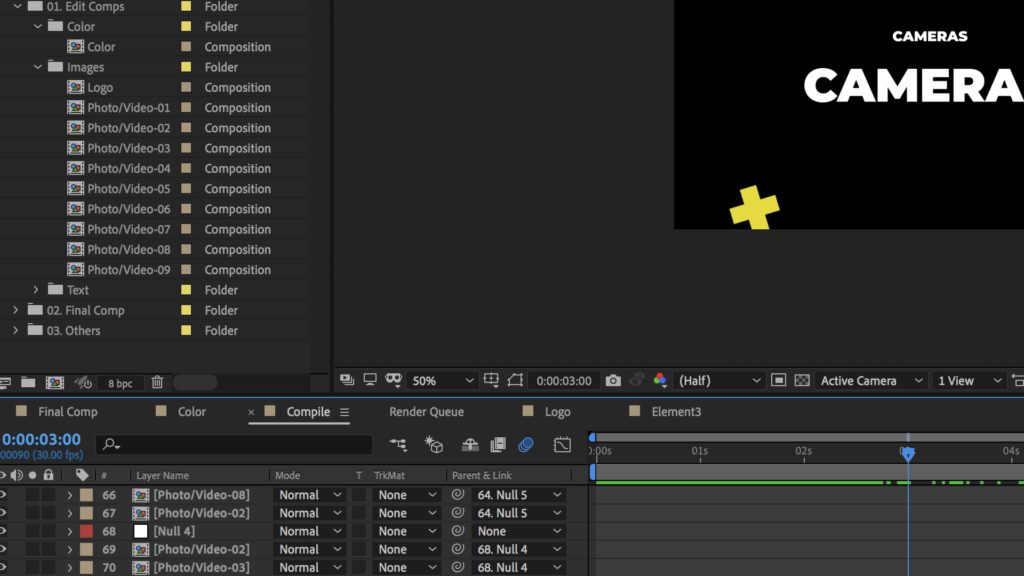Hide the Null 4 layer
Viewport: 1024px width, 576px height.
pyautogui.click(x=2, y=531)
